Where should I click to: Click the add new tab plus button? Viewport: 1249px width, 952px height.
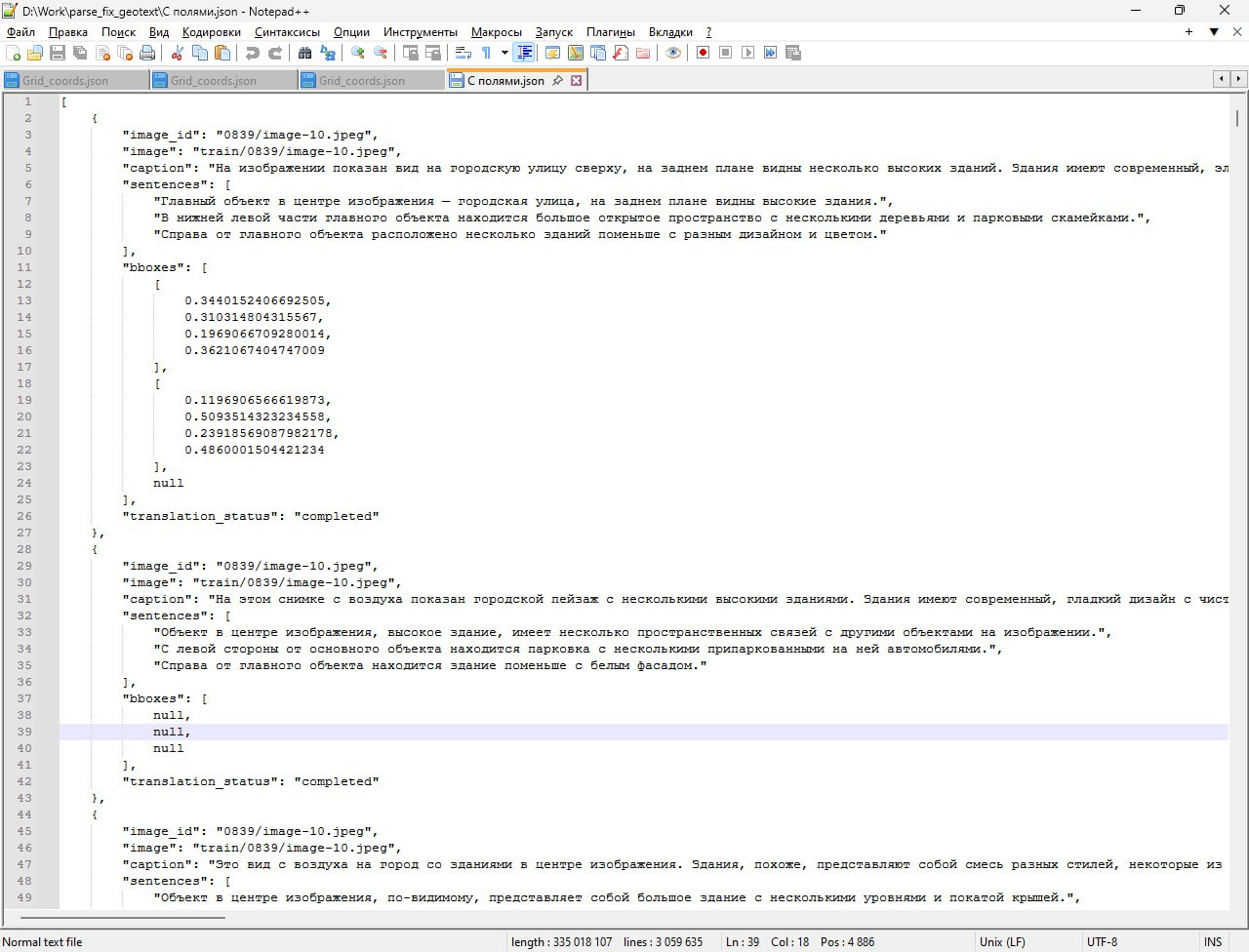(1189, 32)
